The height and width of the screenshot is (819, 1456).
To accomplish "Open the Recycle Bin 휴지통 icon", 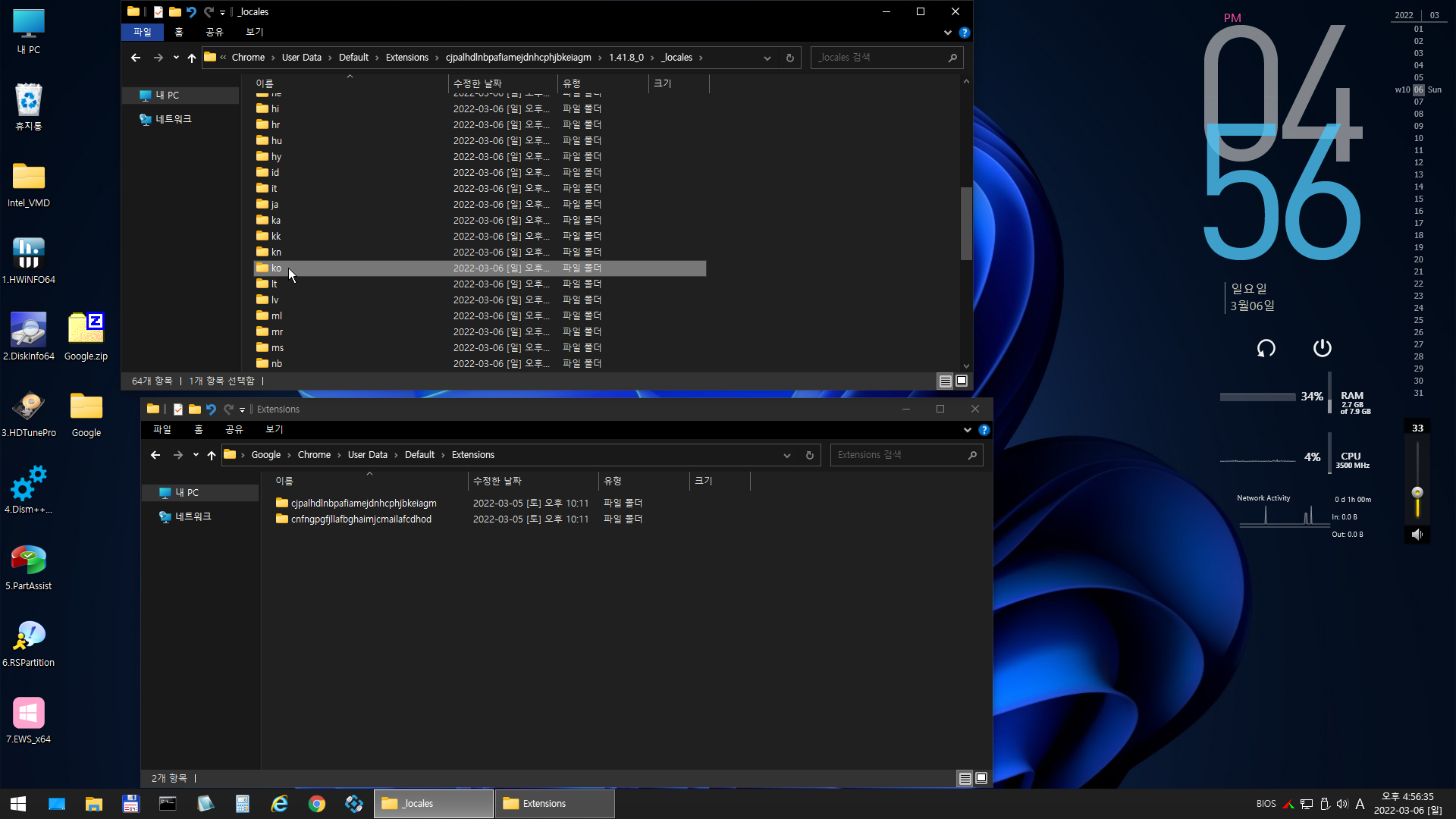I will pos(29,107).
